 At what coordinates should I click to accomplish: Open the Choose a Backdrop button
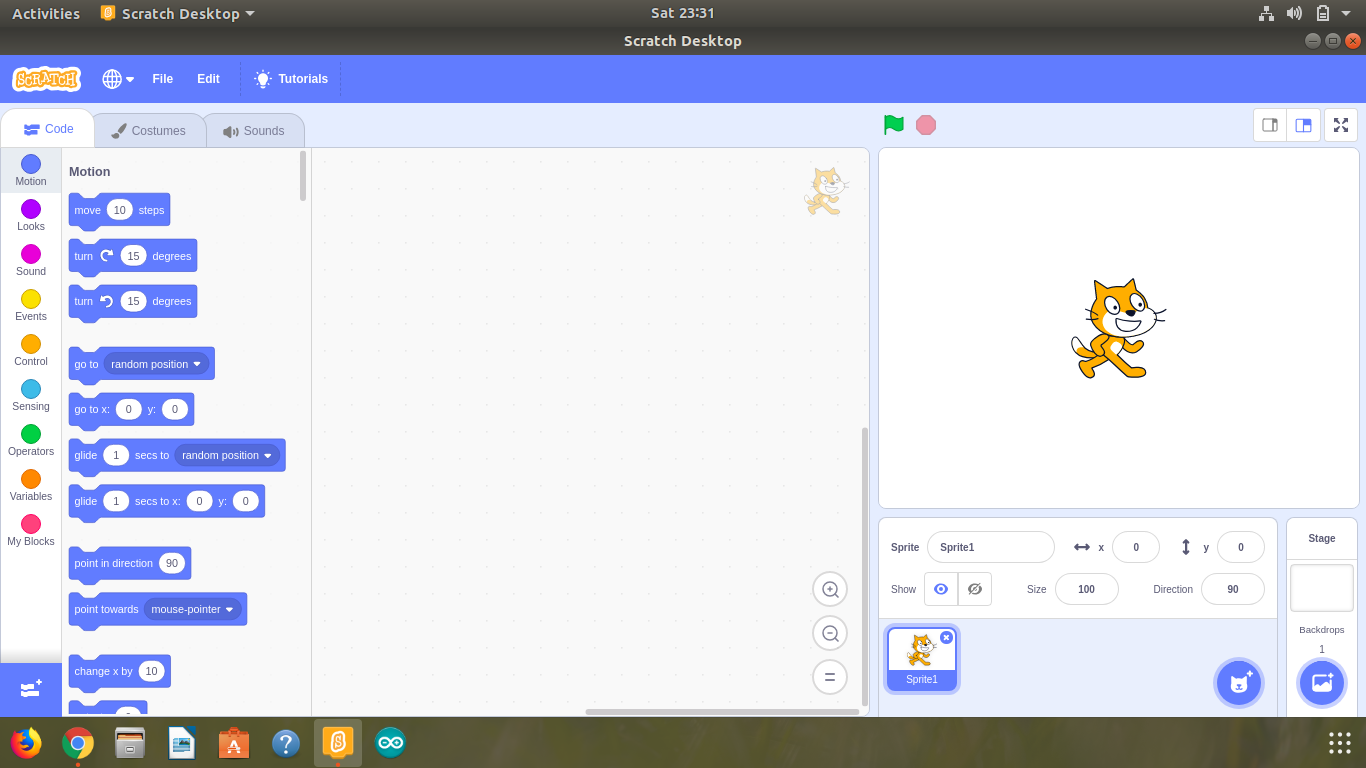[x=1322, y=683]
